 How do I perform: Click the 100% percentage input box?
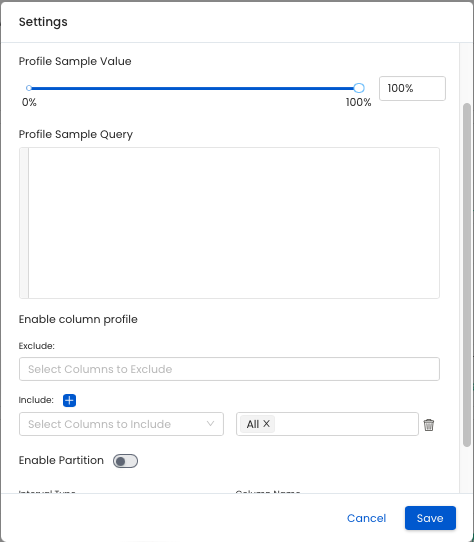[x=412, y=88]
